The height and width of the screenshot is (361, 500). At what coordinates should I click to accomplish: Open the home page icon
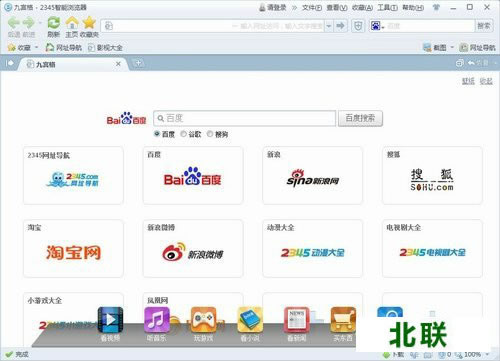coord(72,23)
